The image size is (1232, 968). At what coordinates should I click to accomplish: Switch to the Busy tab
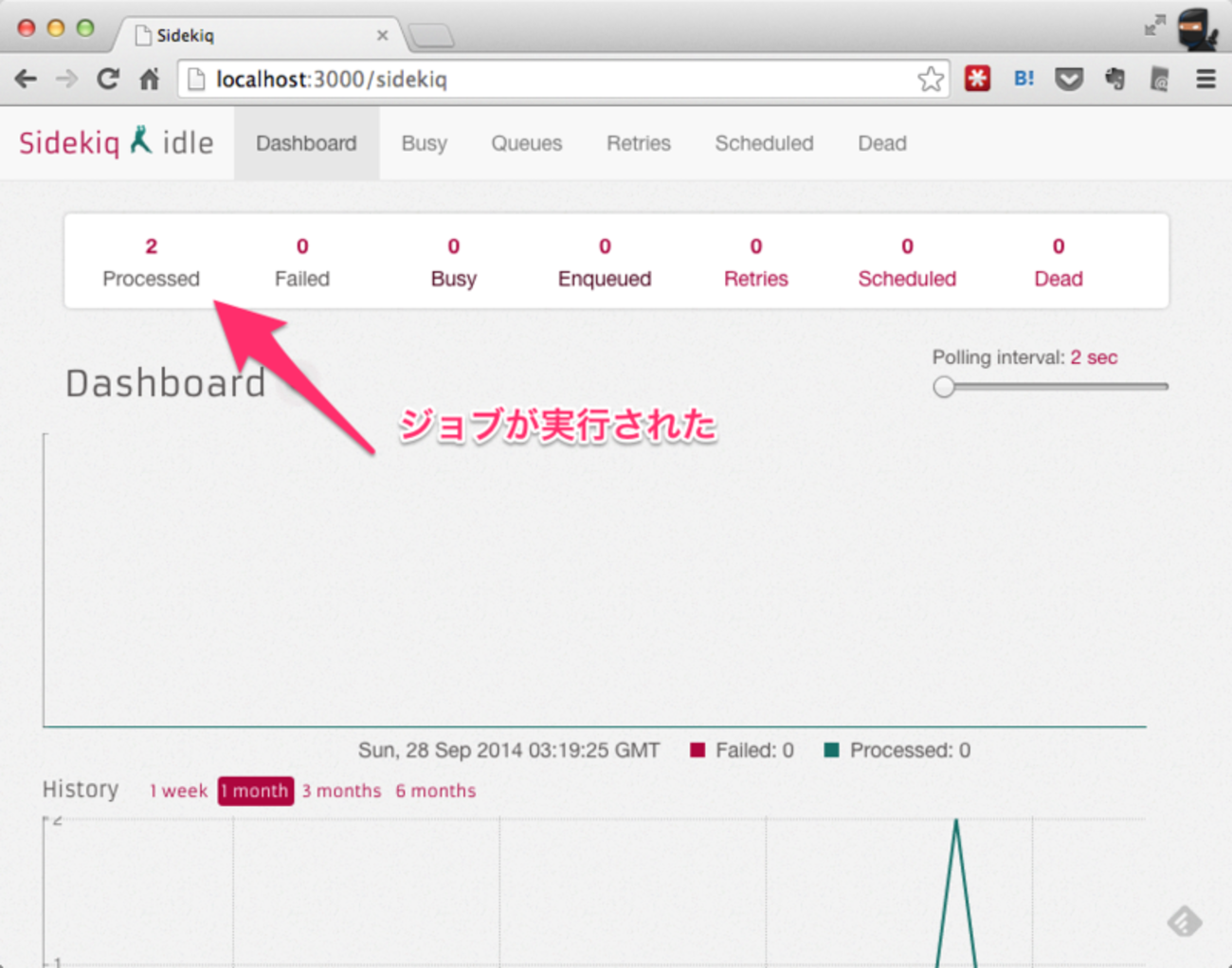[x=424, y=143]
